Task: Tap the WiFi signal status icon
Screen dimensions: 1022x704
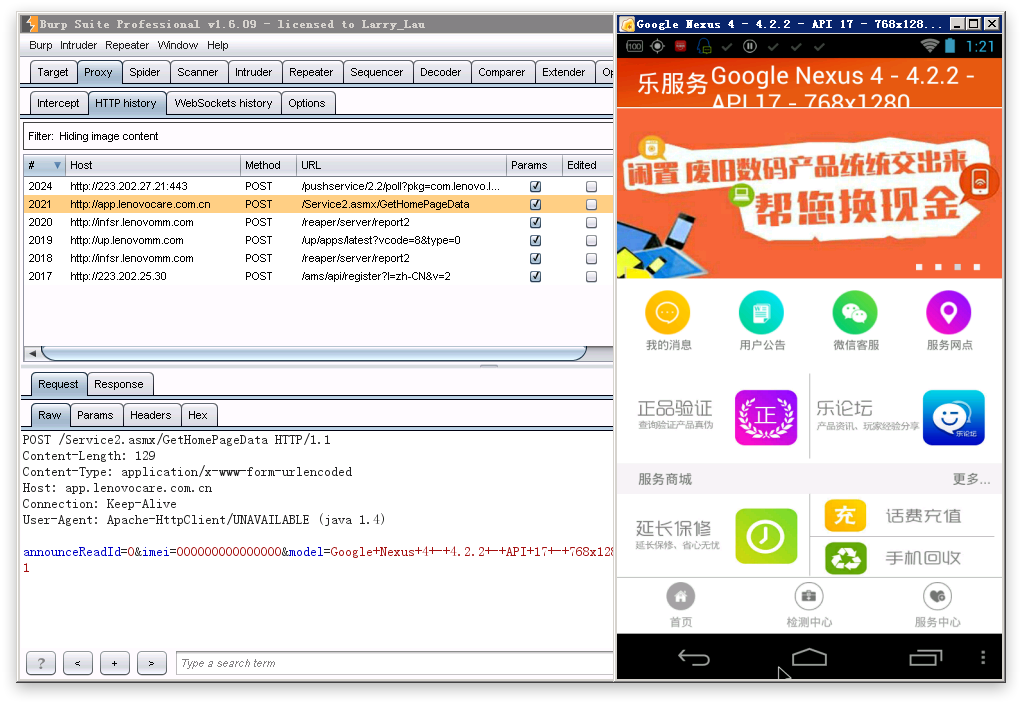Action: point(929,46)
